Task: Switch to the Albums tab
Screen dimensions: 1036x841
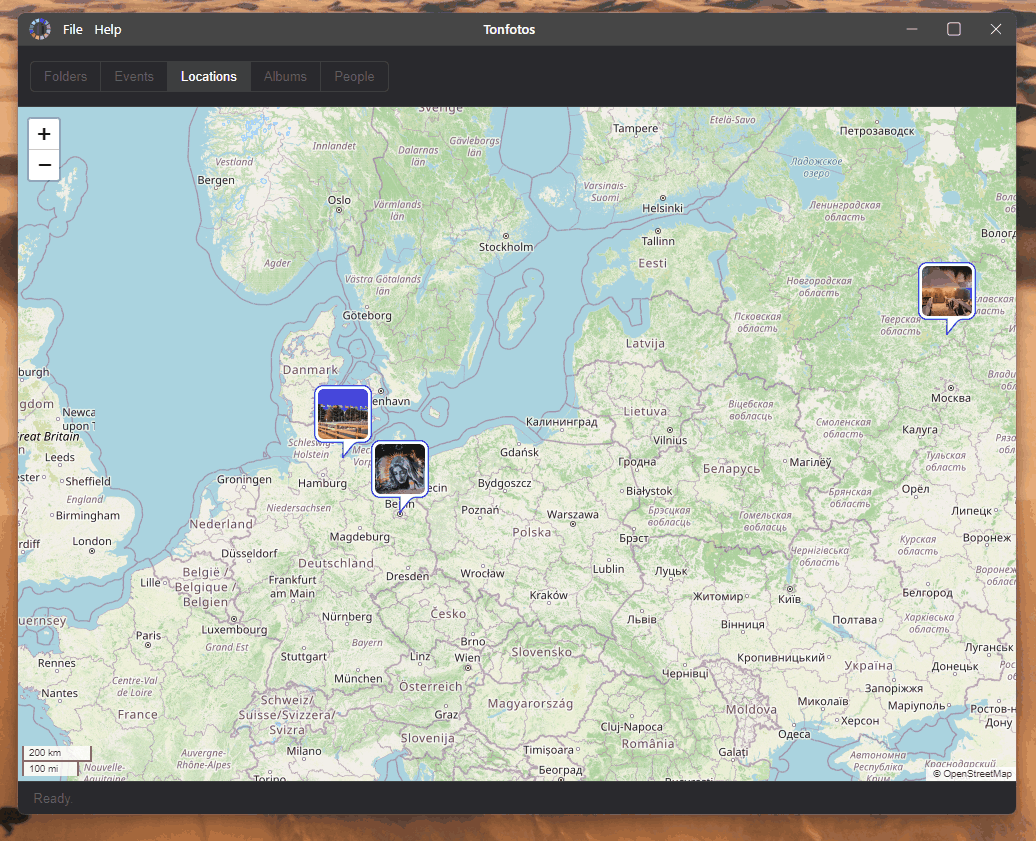Action: (x=285, y=77)
